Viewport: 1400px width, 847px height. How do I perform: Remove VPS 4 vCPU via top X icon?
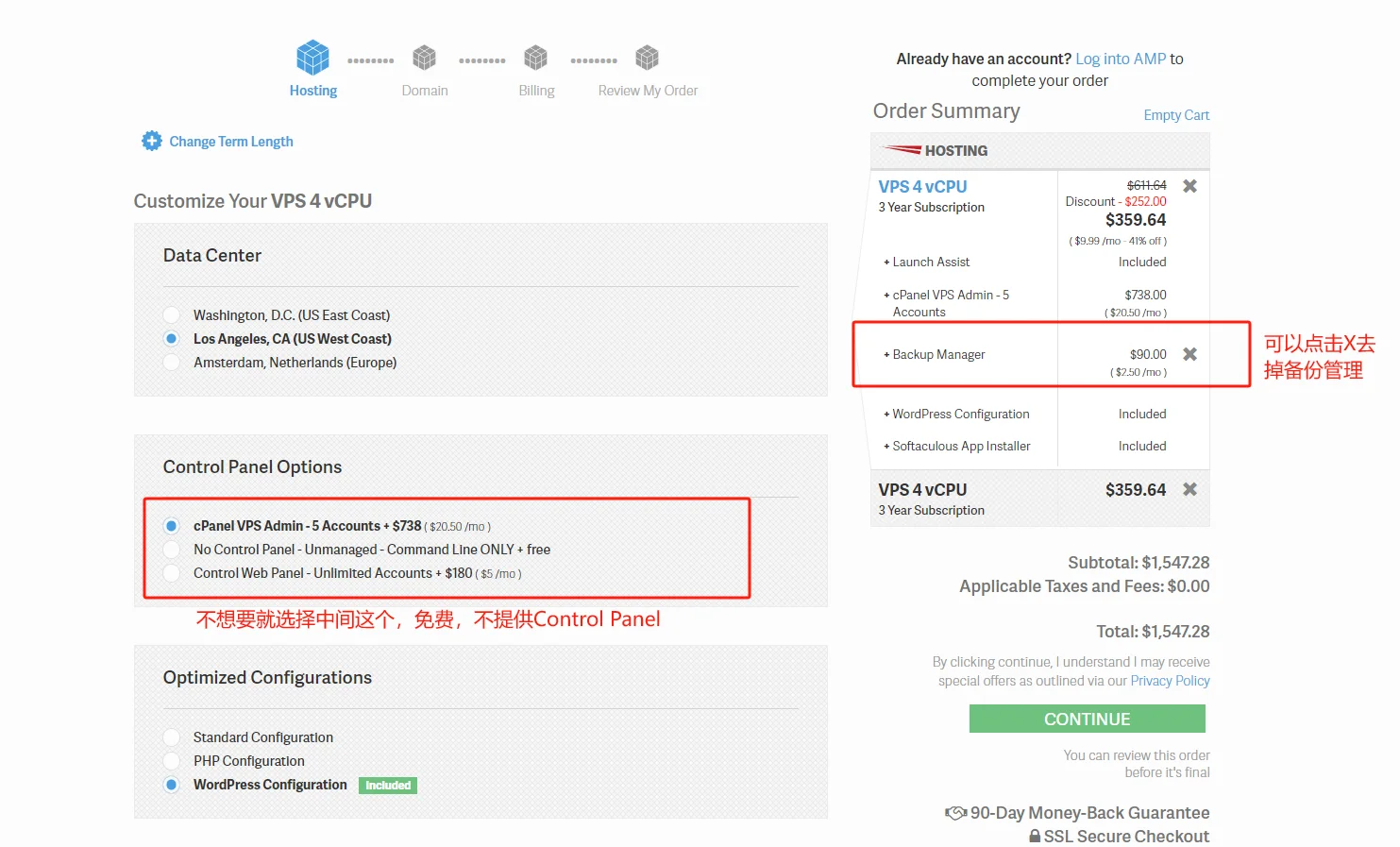point(1190,186)
